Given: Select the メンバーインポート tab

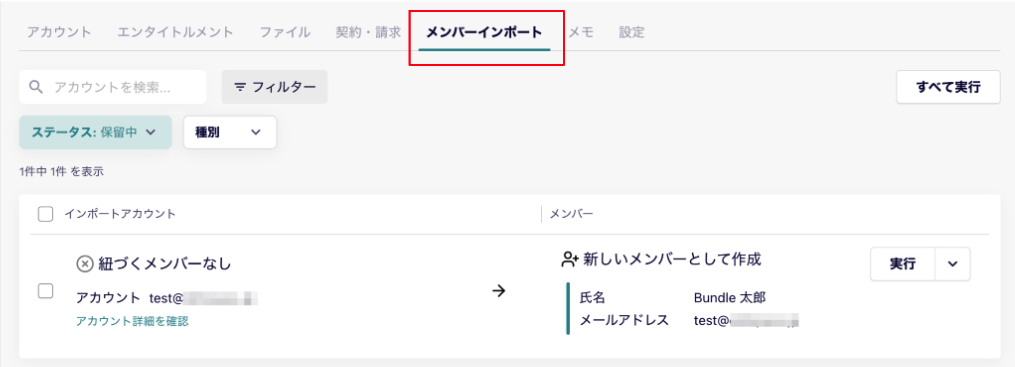Looking at the screenshot, I should tap(484, 32).
